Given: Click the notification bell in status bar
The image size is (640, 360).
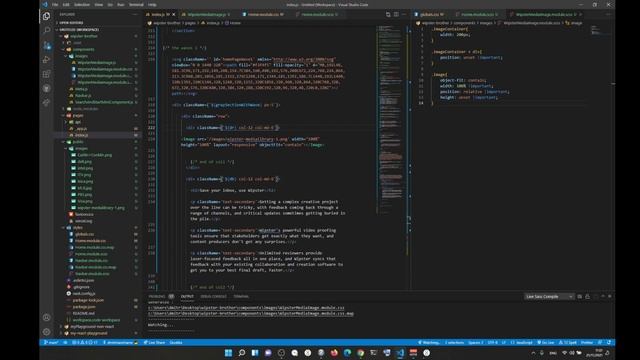Looking at the screenshot, I should [609, 342].
